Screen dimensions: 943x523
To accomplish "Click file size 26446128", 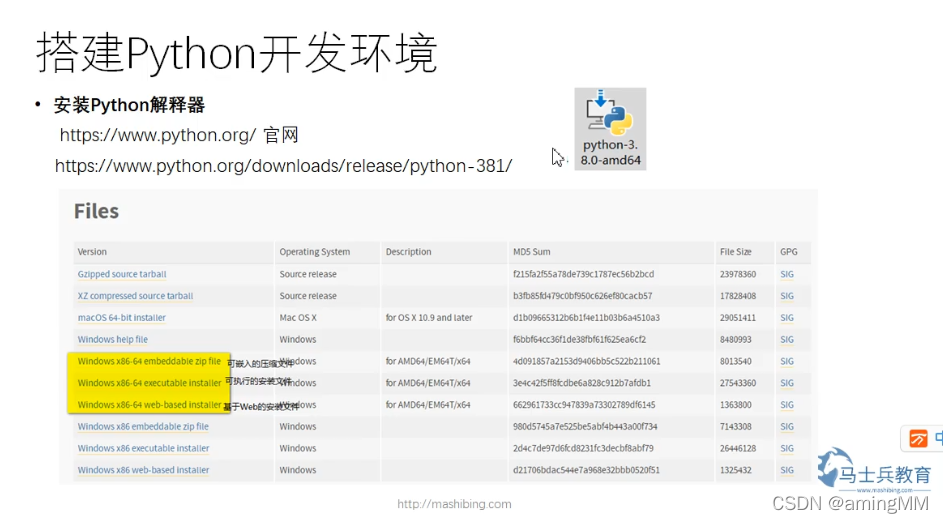I will click(x=738, y=448).
